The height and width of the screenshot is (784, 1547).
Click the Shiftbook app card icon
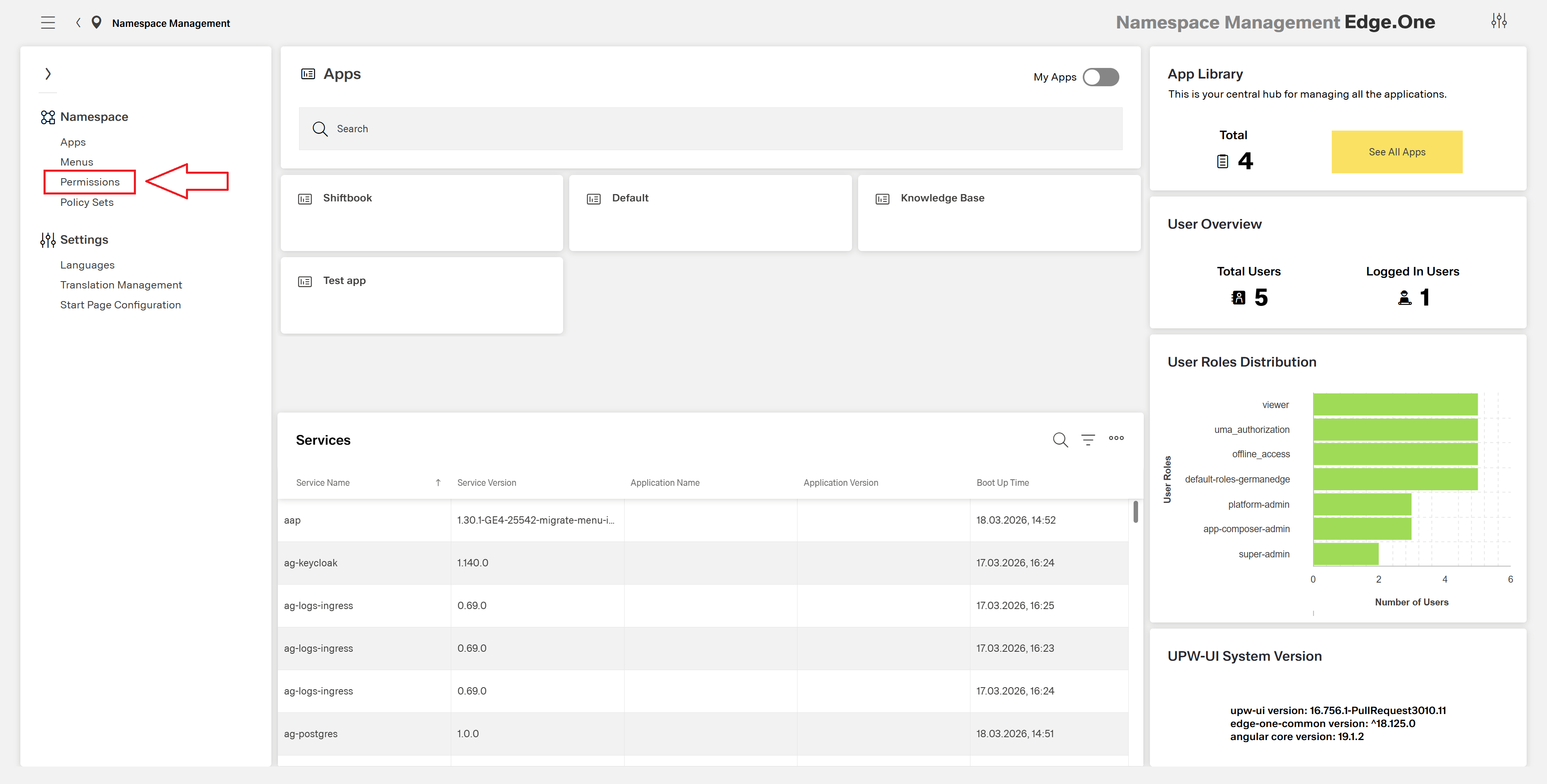tap(305, 198)
